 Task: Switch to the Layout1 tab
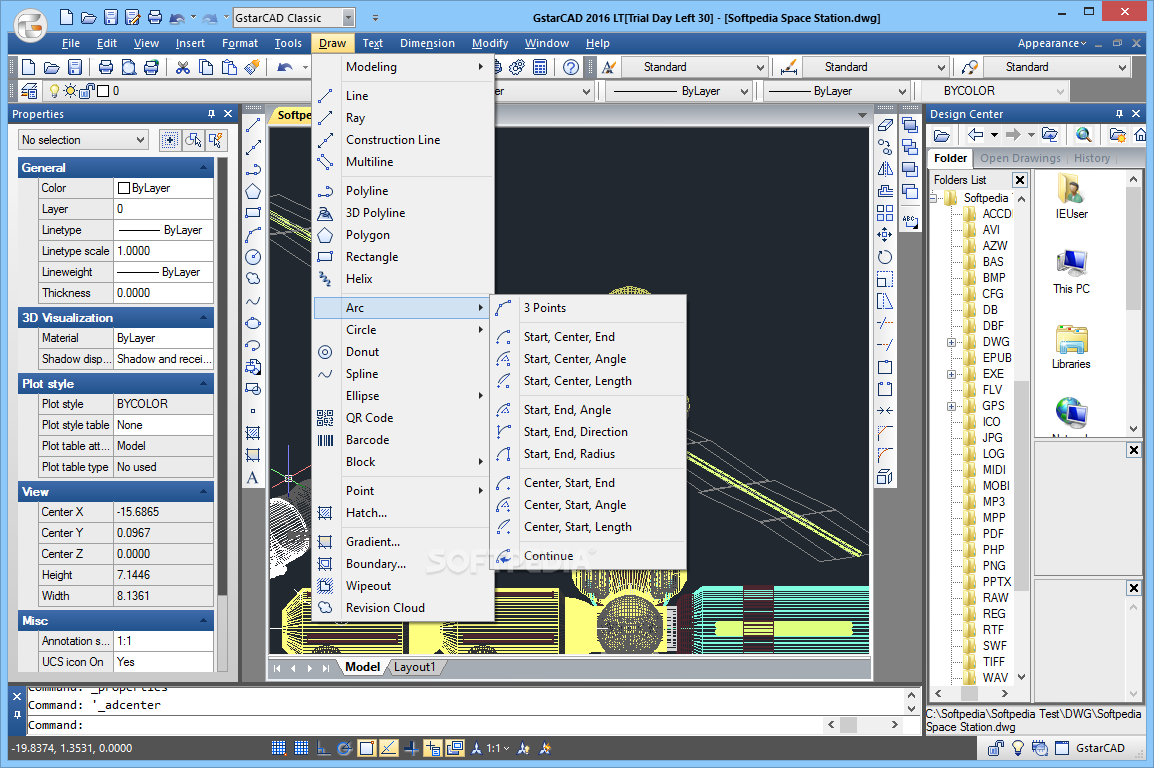tap(414, 667)
